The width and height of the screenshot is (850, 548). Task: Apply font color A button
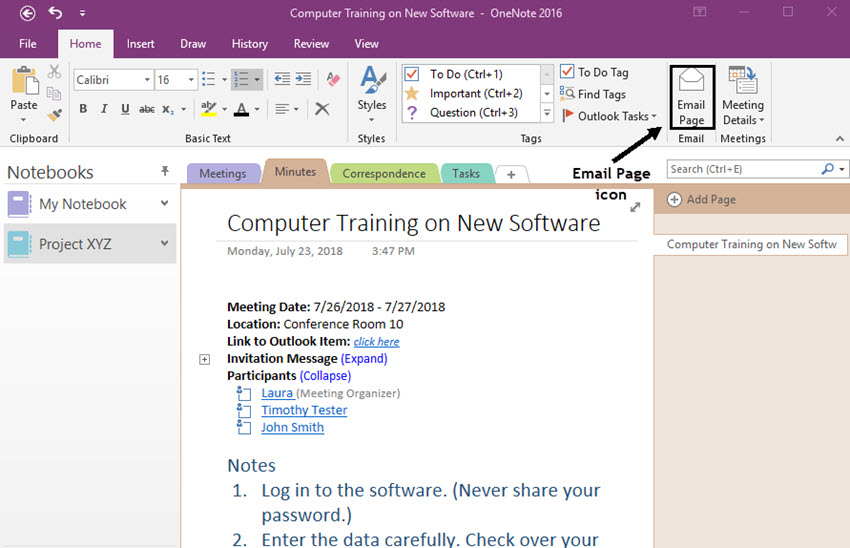click(x=241, y=109)
